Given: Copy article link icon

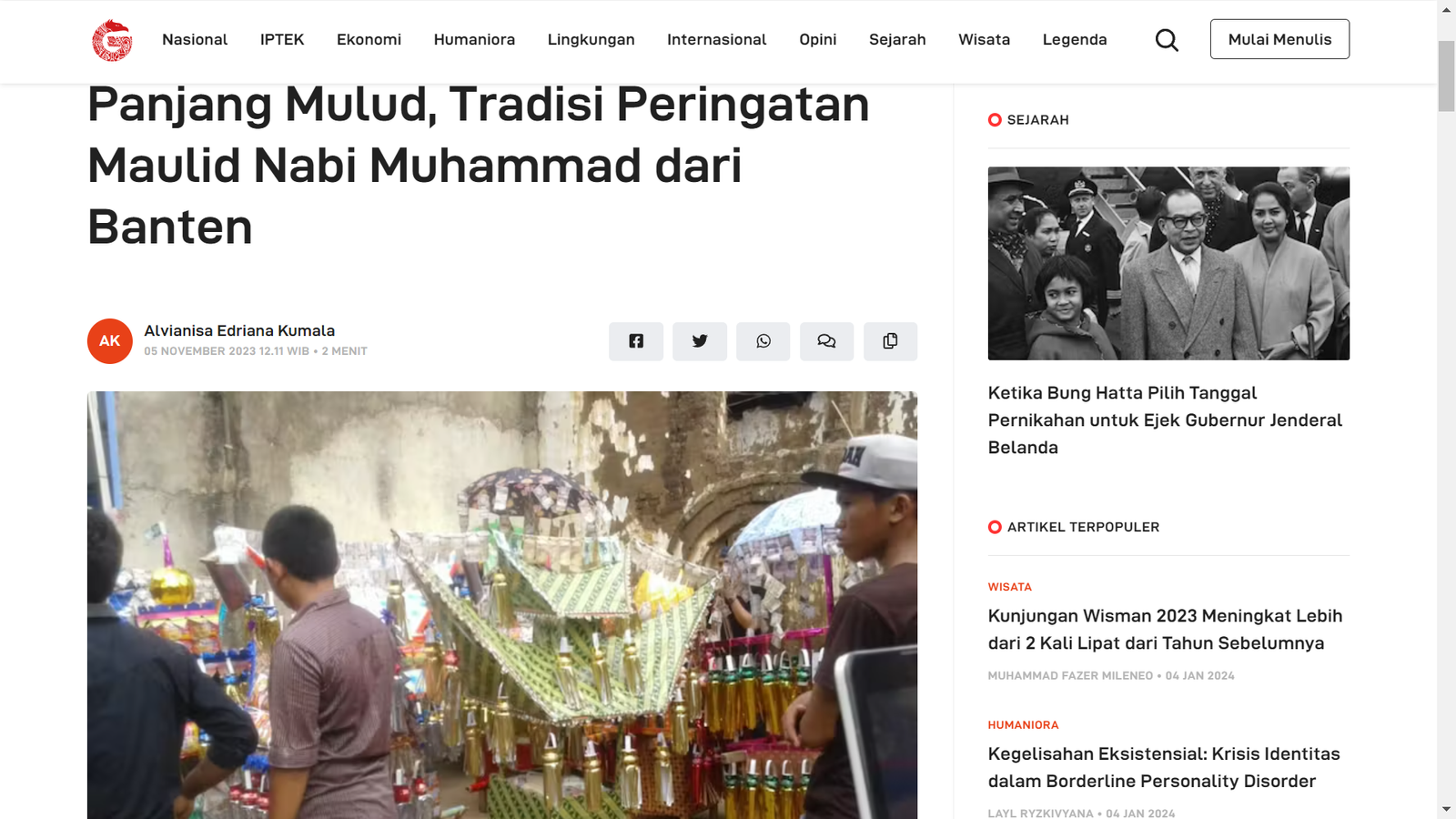Looking at the screenshot, I should tap(890, 341).
